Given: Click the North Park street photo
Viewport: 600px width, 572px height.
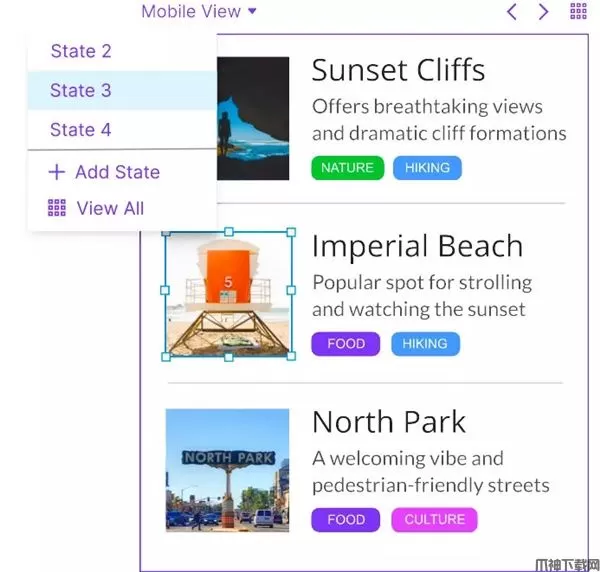Looking at the screenshot, I should point(228,470).
